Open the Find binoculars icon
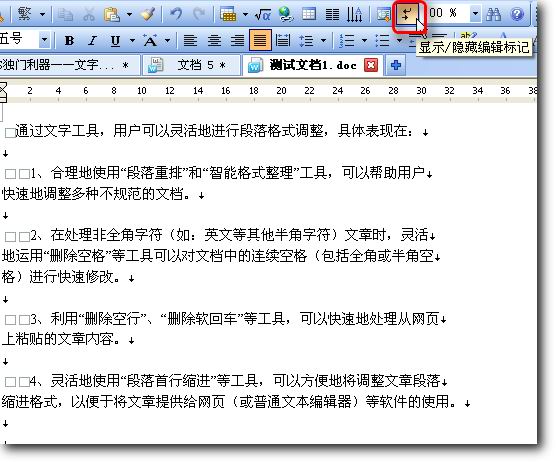 point(494,14)
